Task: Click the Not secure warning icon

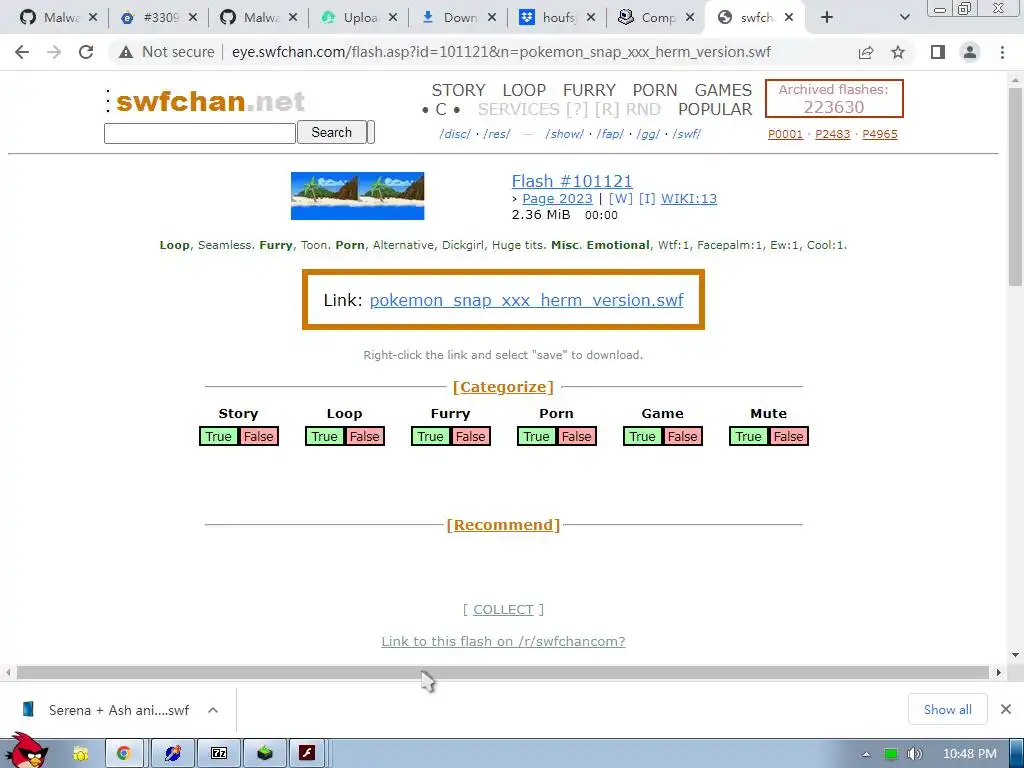Action: (125, 52)
